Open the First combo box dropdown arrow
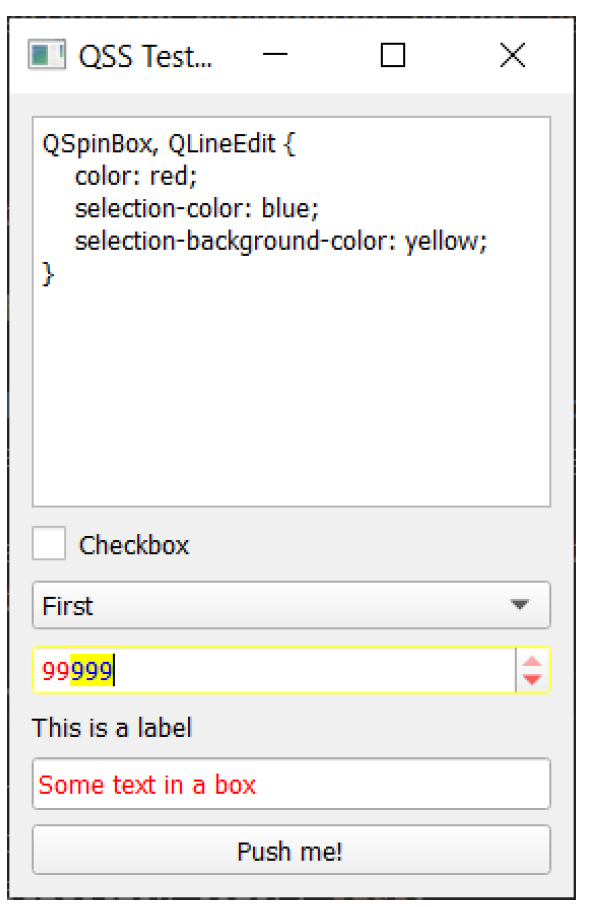The image size is (591, 907). 519,604
